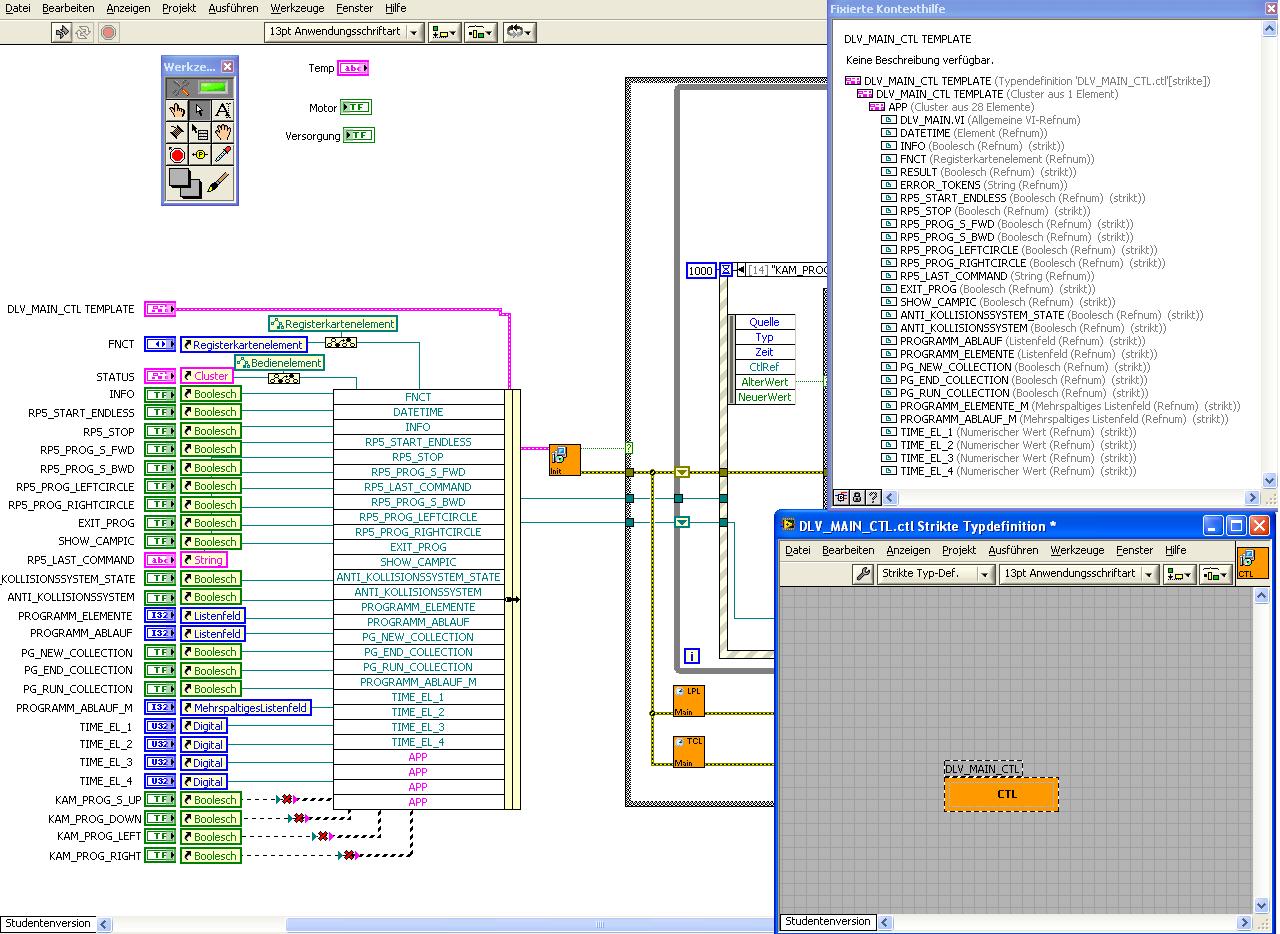1280x934 pixels.
Task: Click the foreground/background color squares in palette
Action: point(182,182)
